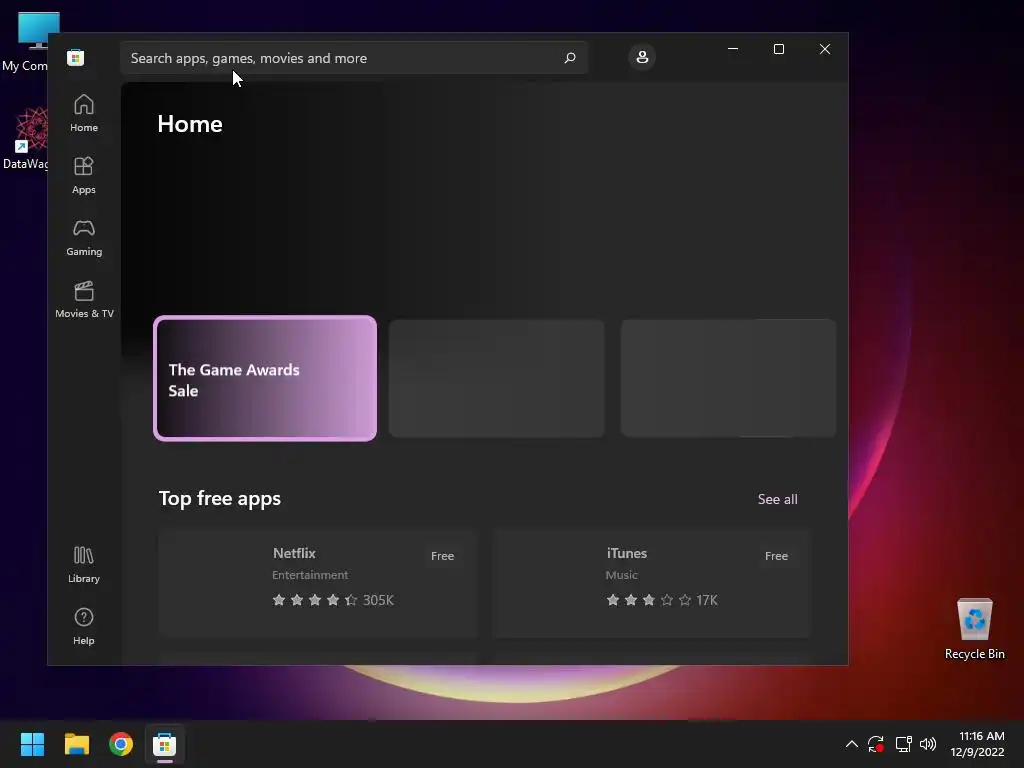The image size is (1024, 768).
Task: Show hidden tray icons chevron
Action: [x=852, y=744]
